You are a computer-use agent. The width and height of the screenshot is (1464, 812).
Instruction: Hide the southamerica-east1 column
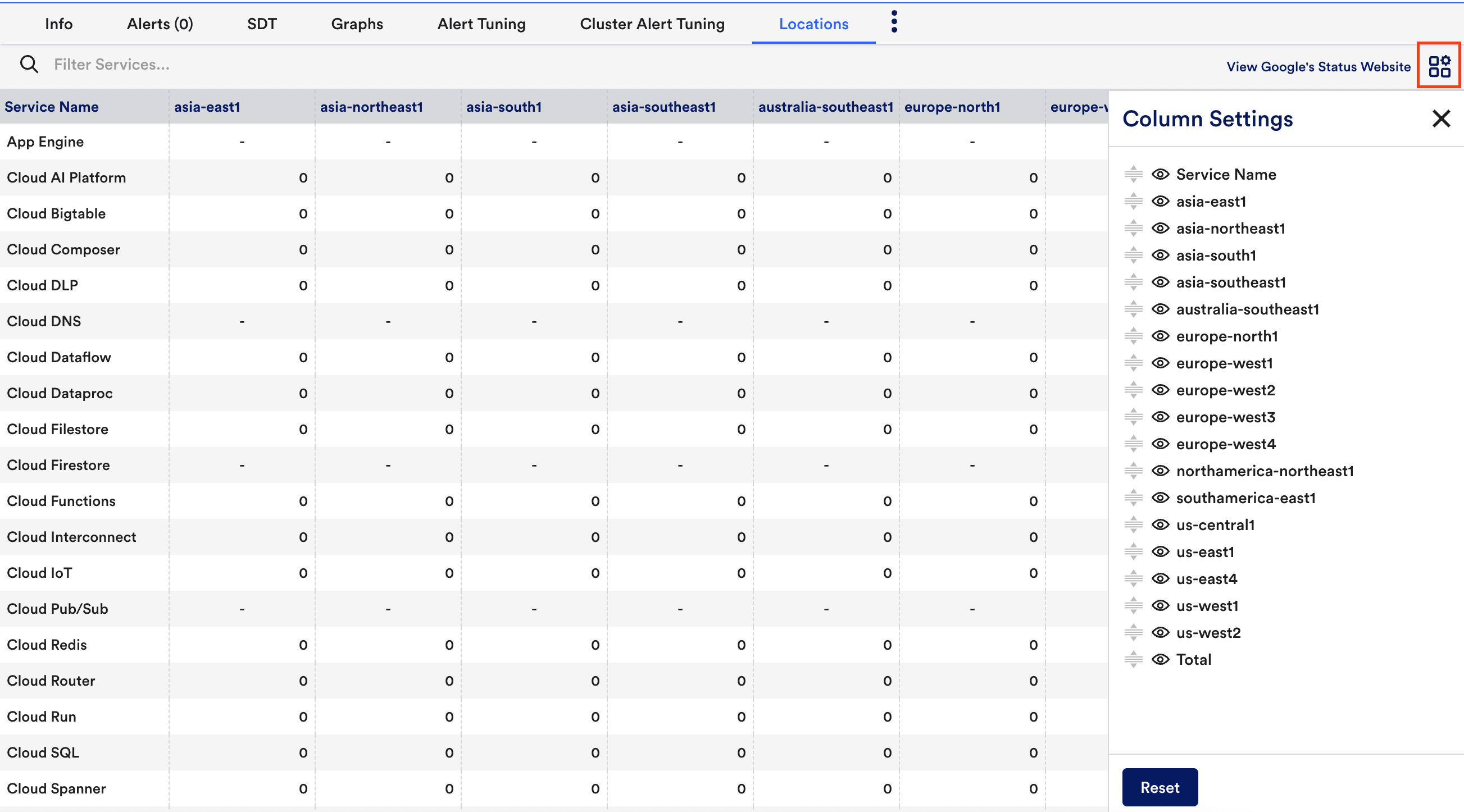point(1160,498)
